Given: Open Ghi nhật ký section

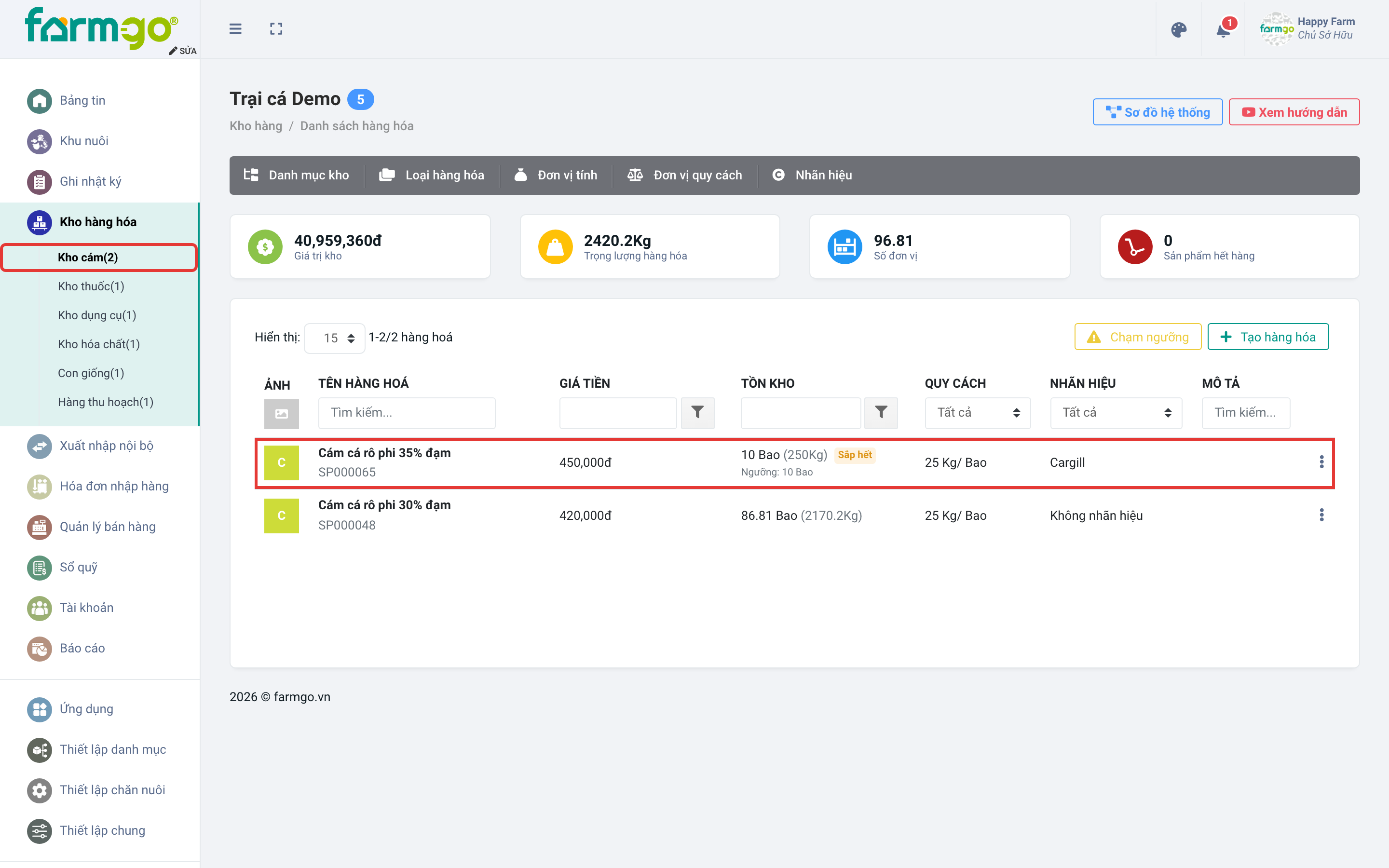Looking at the screenshot, I should point(74,181).
